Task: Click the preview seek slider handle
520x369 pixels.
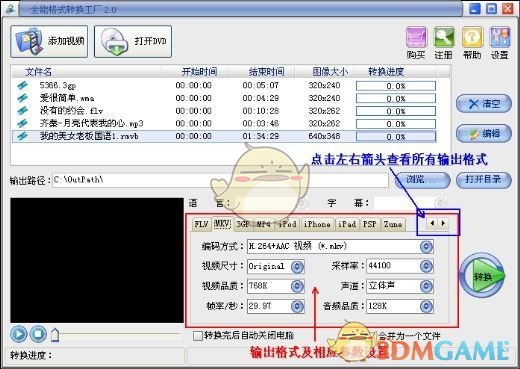Action: coord(55,335)
